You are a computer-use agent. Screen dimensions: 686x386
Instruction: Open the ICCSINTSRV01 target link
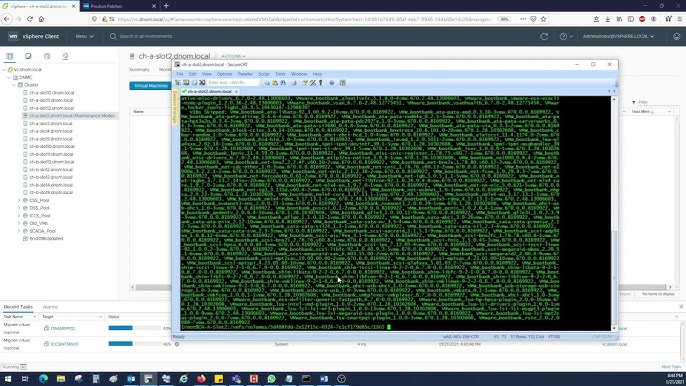(64, 344)
